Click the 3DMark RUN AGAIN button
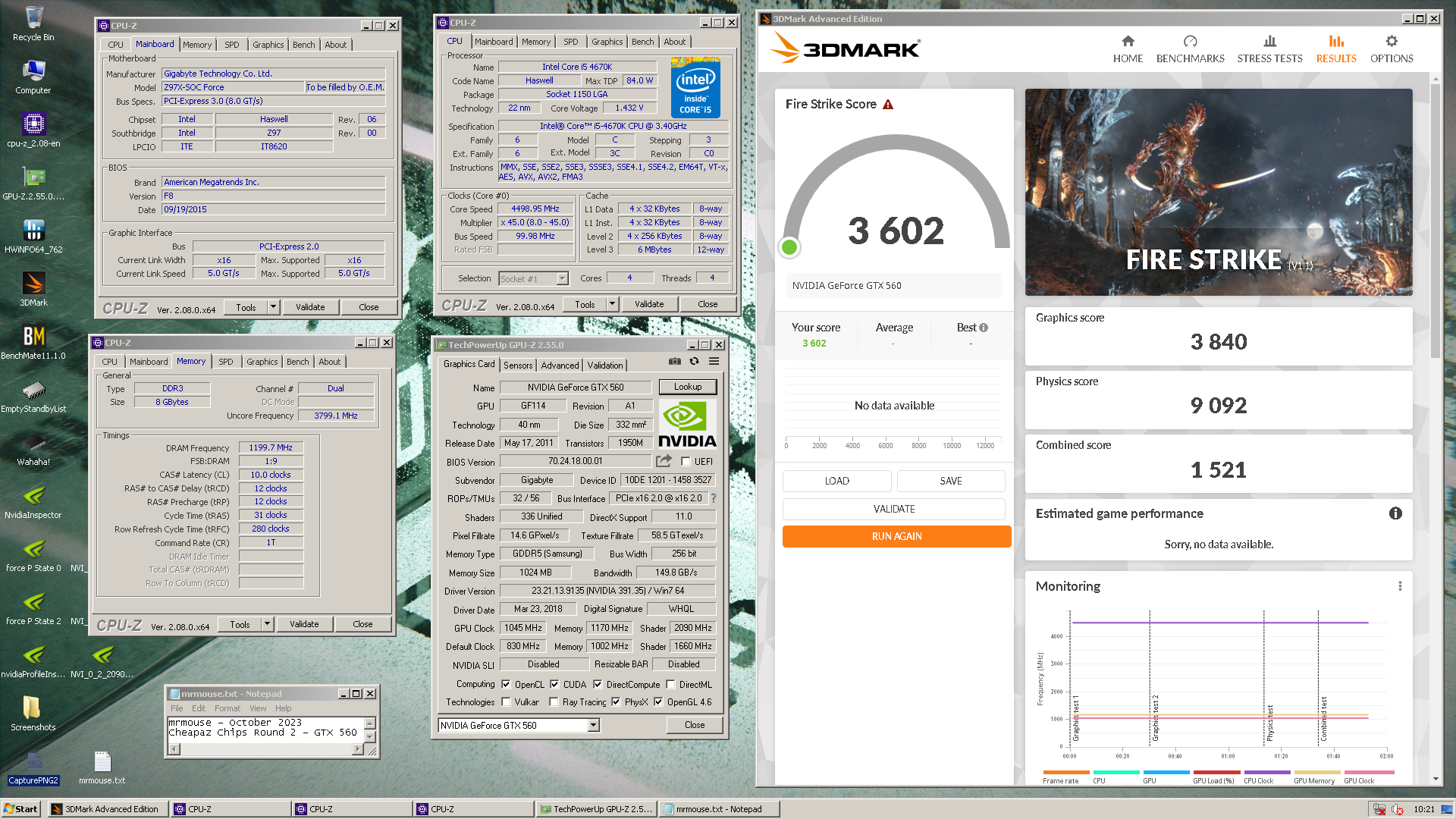This screenshot has height=819, width=1456. (896, 536)
